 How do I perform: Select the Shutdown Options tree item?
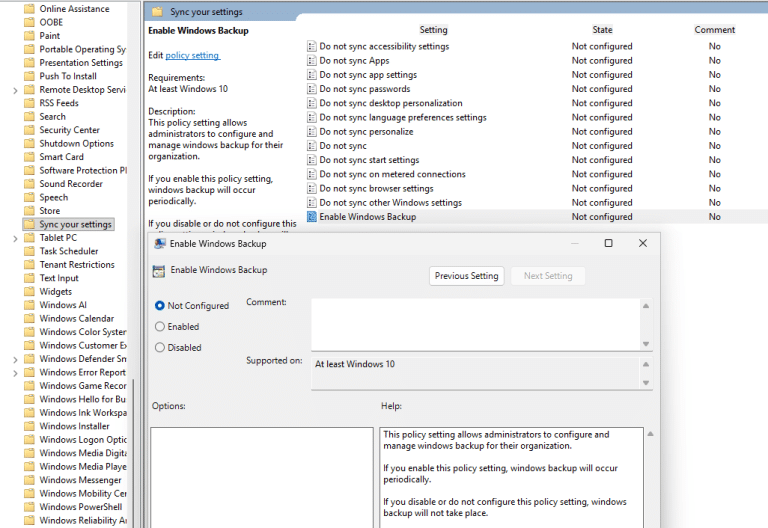coord(76,144)
